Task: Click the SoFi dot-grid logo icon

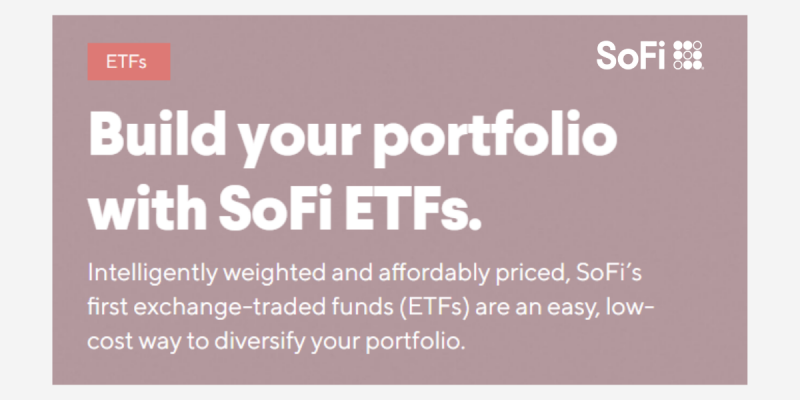Action: point(688,55)
